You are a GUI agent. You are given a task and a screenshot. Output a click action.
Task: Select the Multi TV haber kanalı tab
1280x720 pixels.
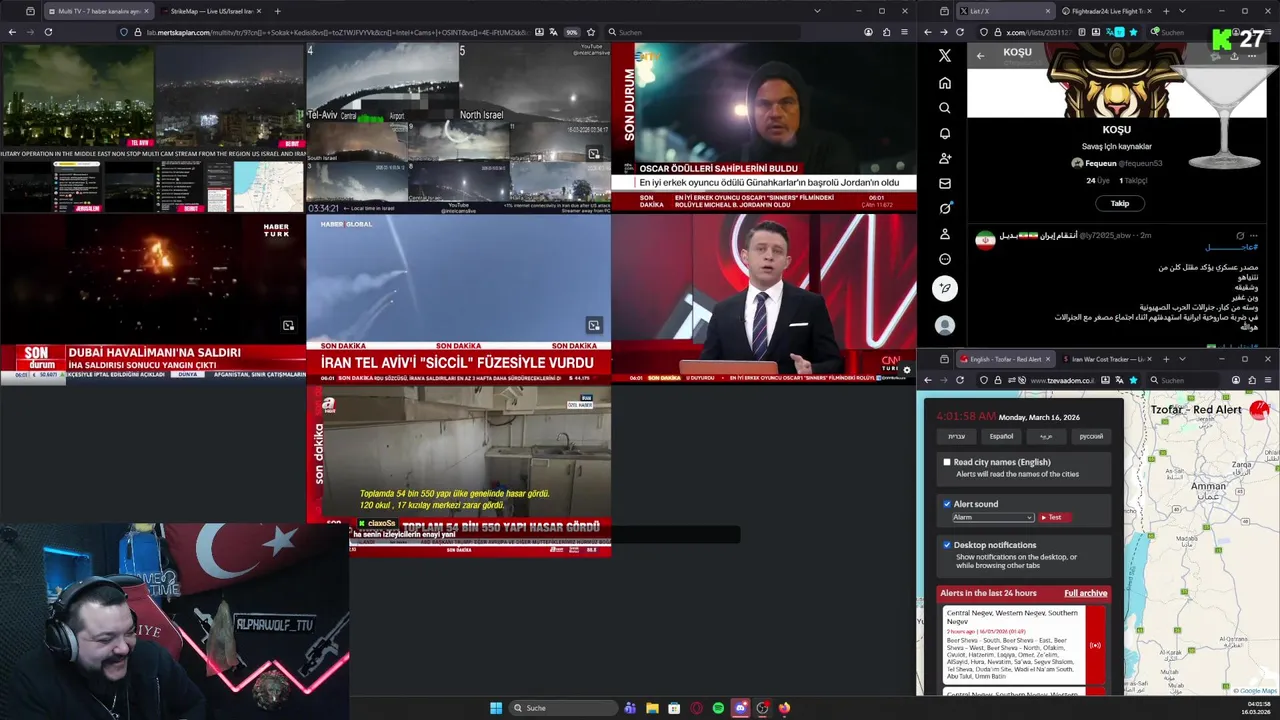click(98, 11)
